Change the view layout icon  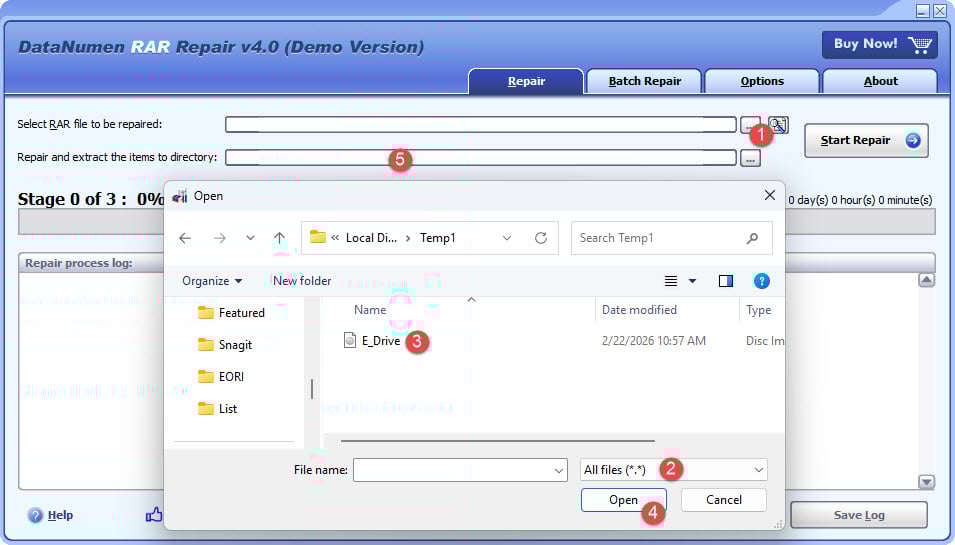(671, 281)
